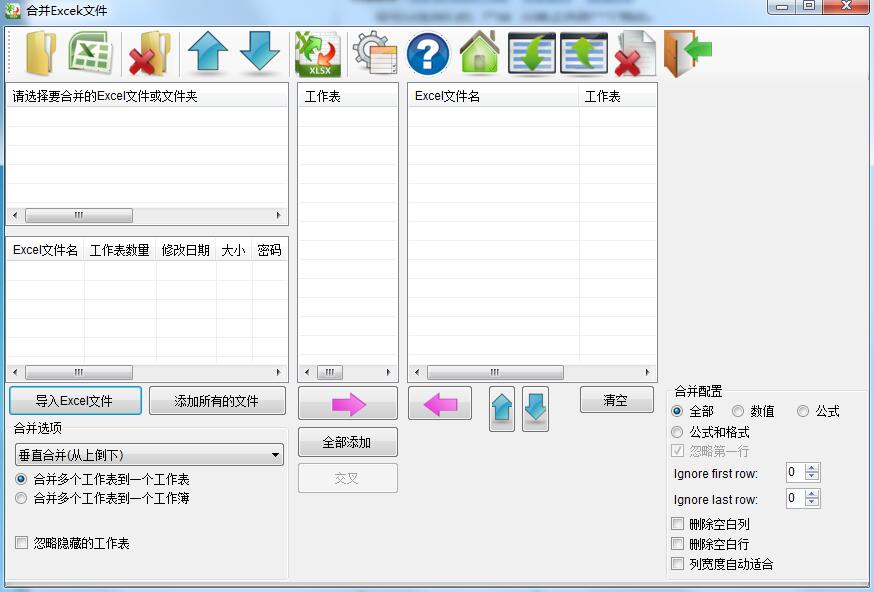Increase Ignore first row spinner
Image resolution: width=874 pixels, height=592 pixels.
coord(812,468)
